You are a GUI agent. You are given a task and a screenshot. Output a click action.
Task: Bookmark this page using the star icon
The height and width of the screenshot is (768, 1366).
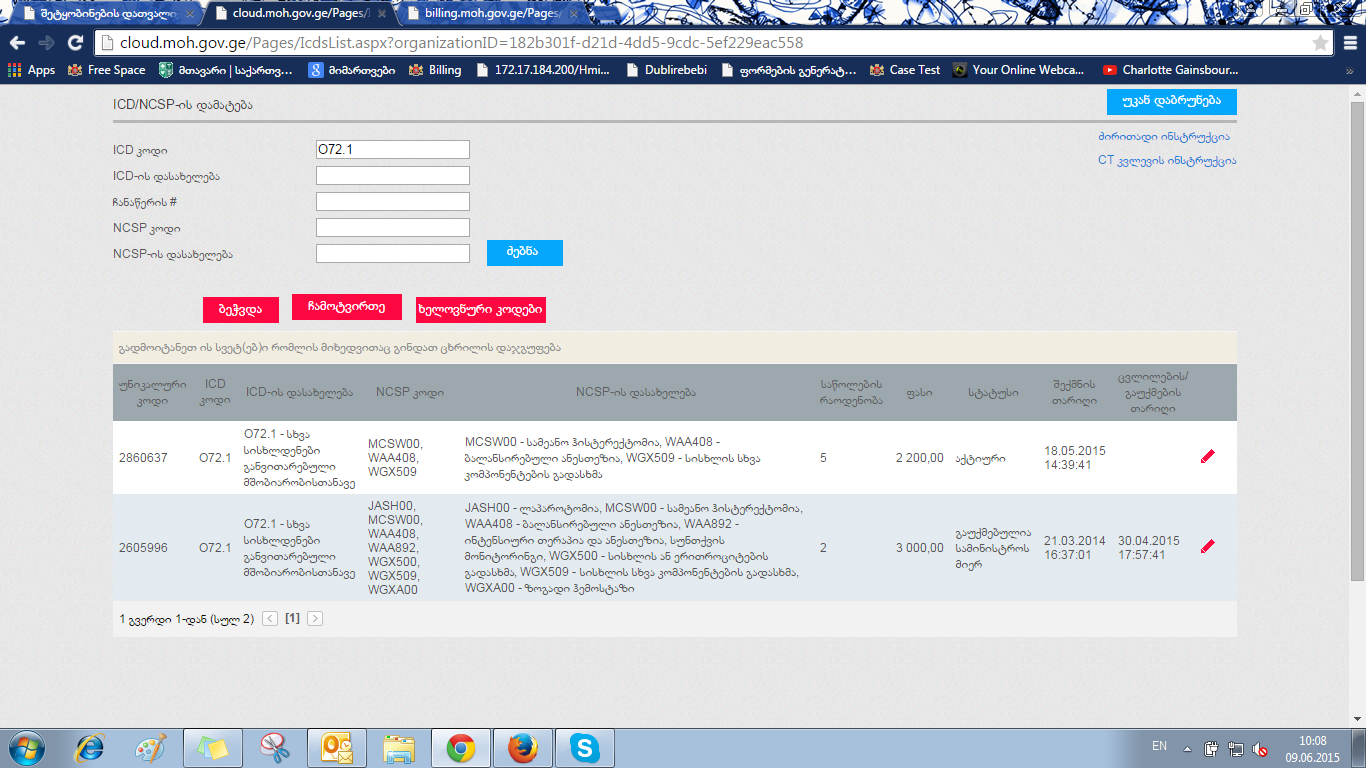click(1320, 43)
